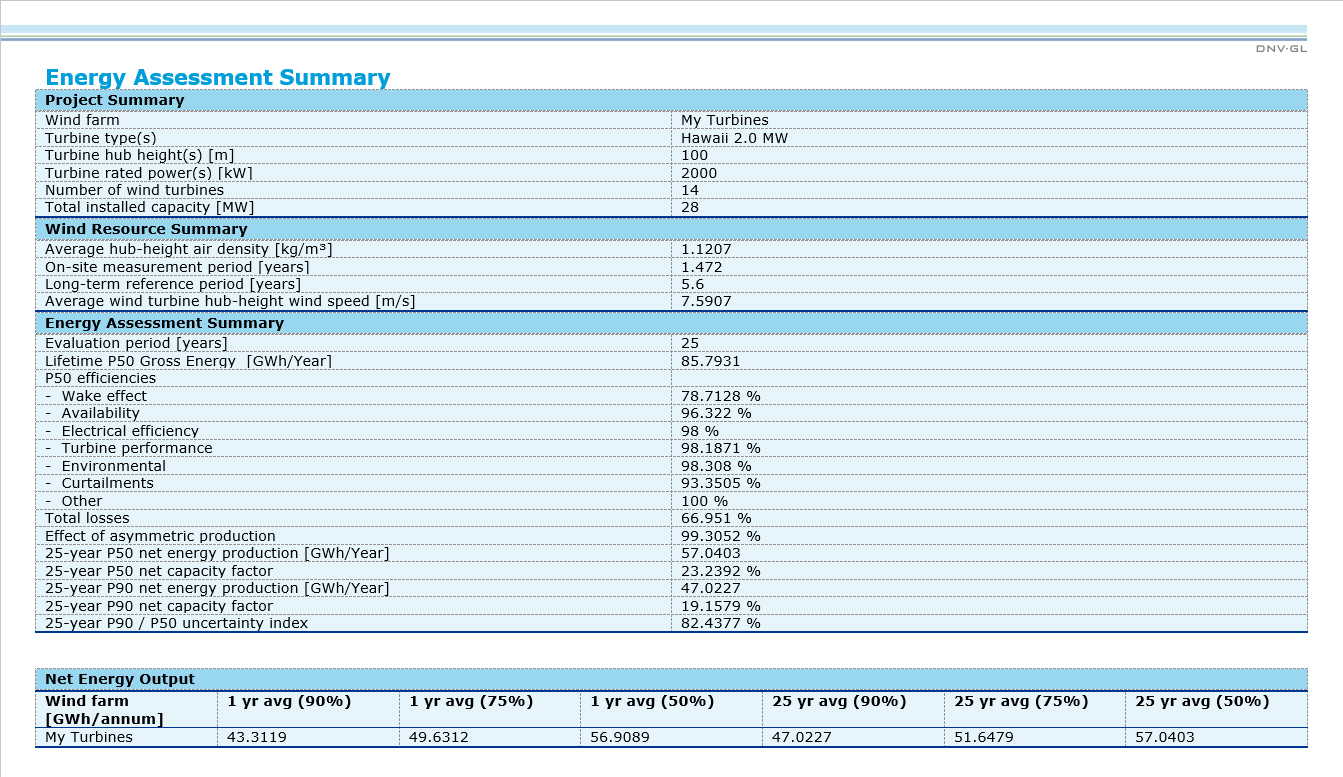Select the Lifetime P50 Gross Energy label
This screenshot has width=1343, height=777.
[x=188, y=361]
